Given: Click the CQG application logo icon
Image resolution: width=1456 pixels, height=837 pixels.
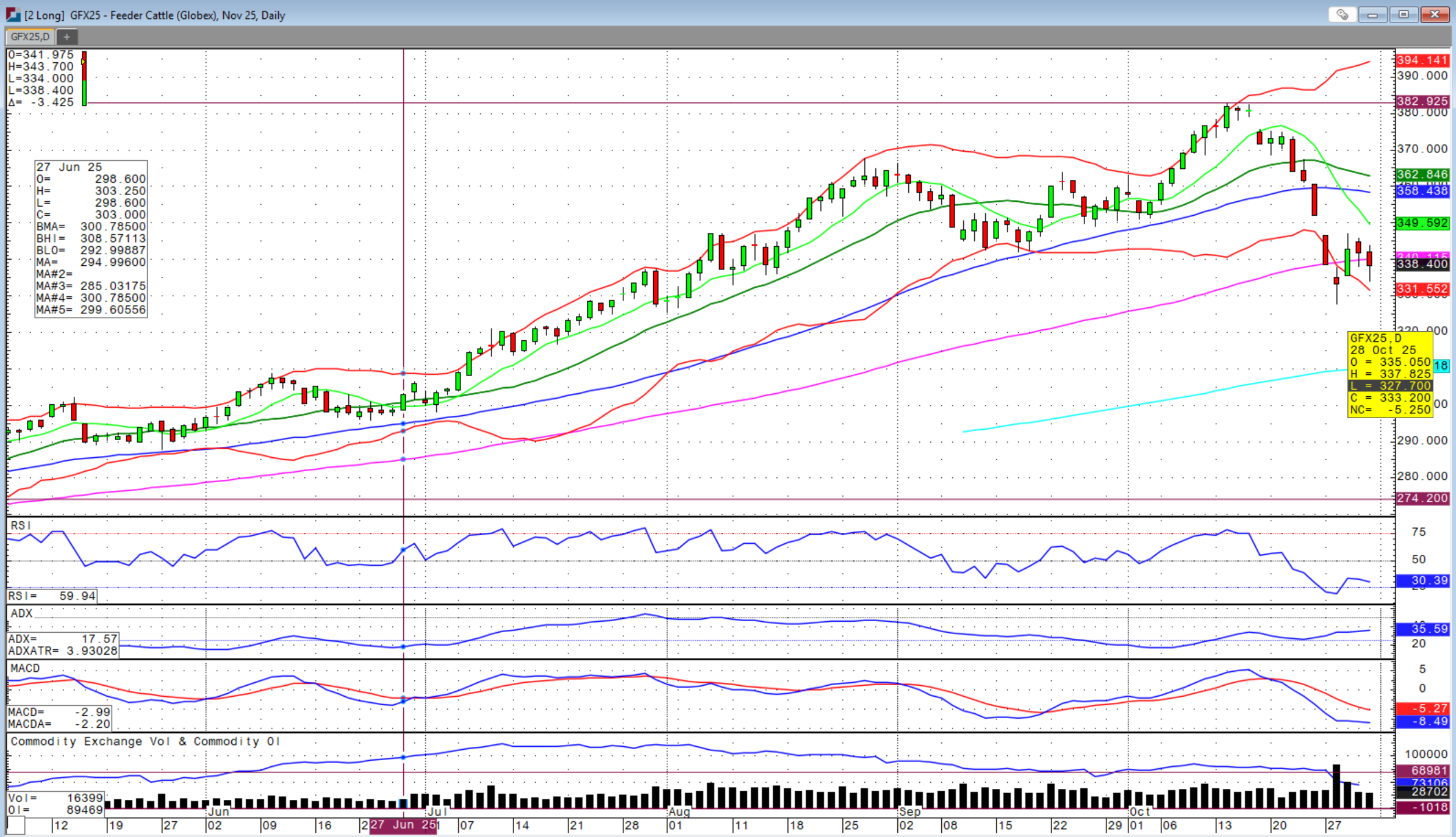Looking at the screenshot, I should [13, 15].
